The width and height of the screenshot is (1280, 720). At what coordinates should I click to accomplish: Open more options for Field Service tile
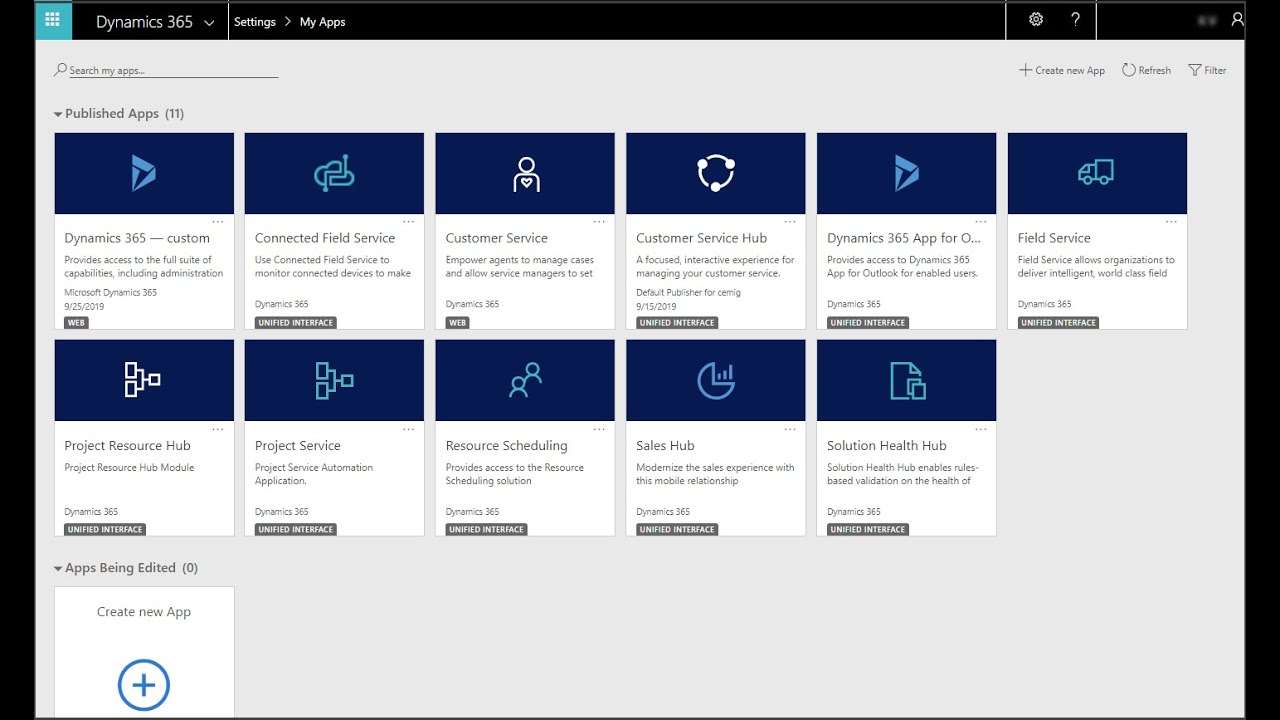(x=1171, y=222)
